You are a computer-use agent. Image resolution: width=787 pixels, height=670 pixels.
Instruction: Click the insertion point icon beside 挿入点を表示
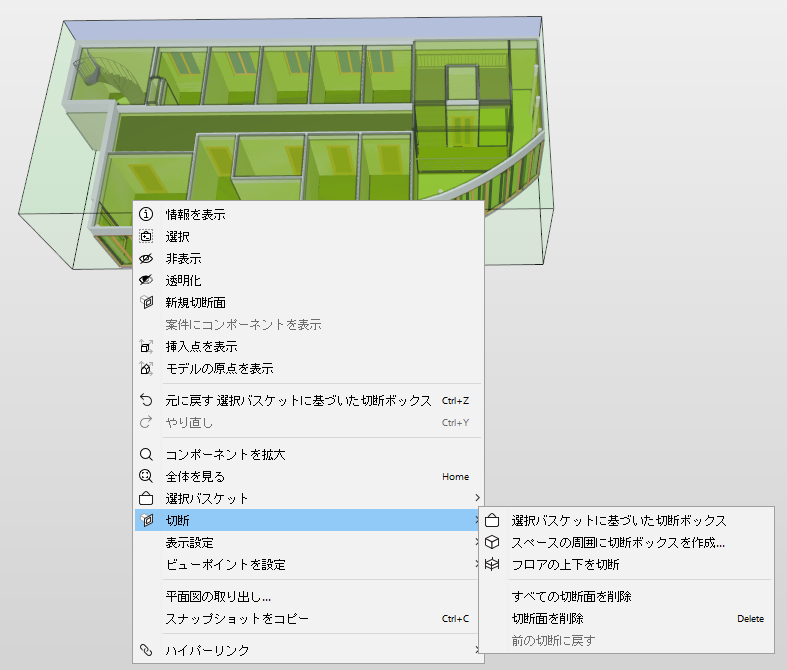(146, 346)
